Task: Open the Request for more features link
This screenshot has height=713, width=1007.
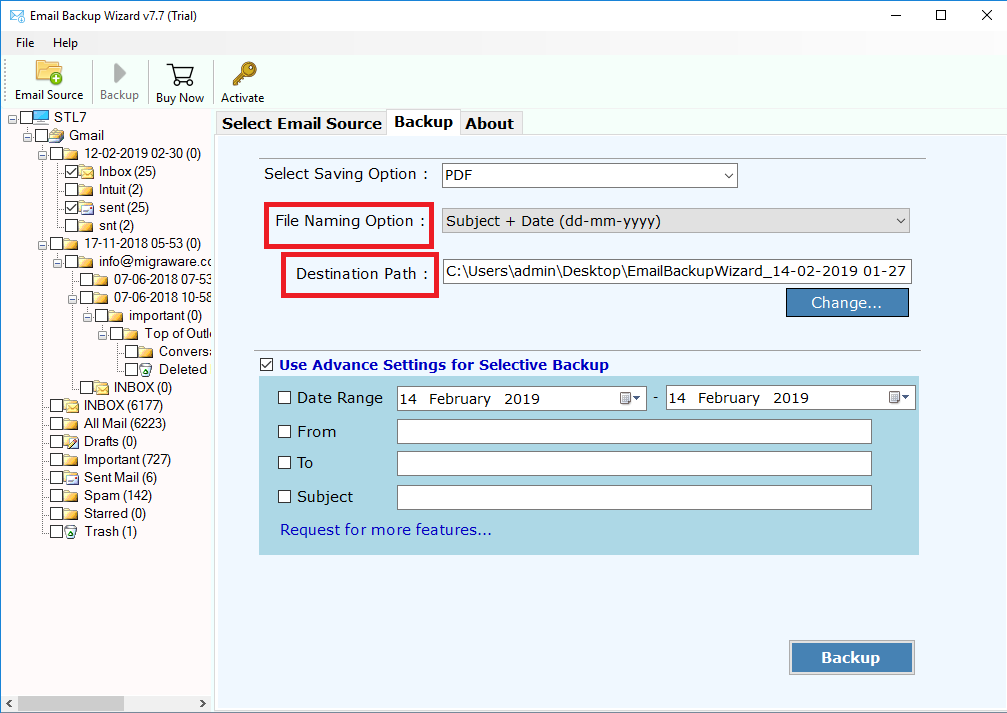Action: [x=386, y=530]
